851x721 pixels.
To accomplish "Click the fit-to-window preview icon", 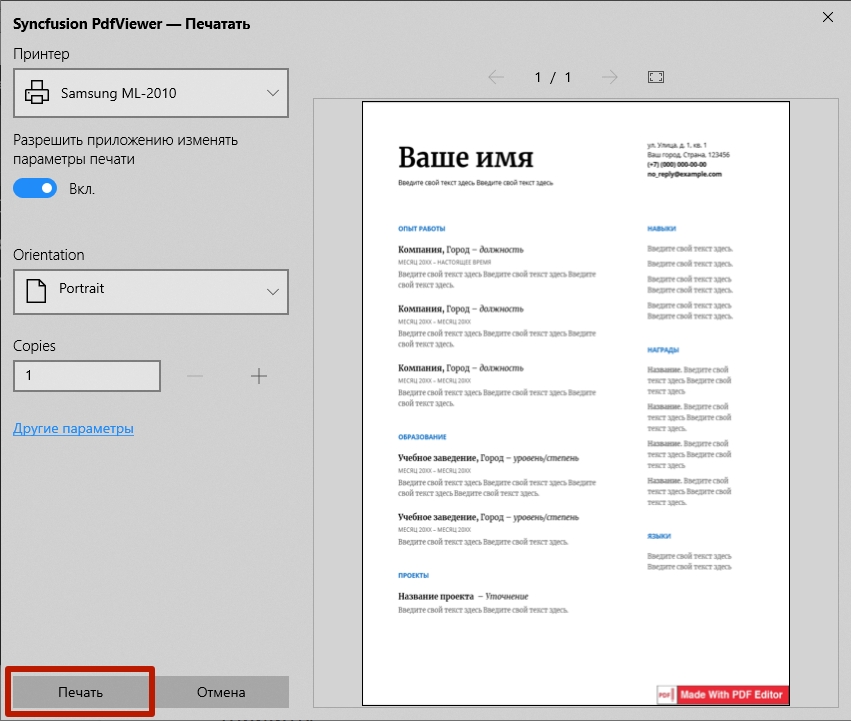I will point(656,77).
